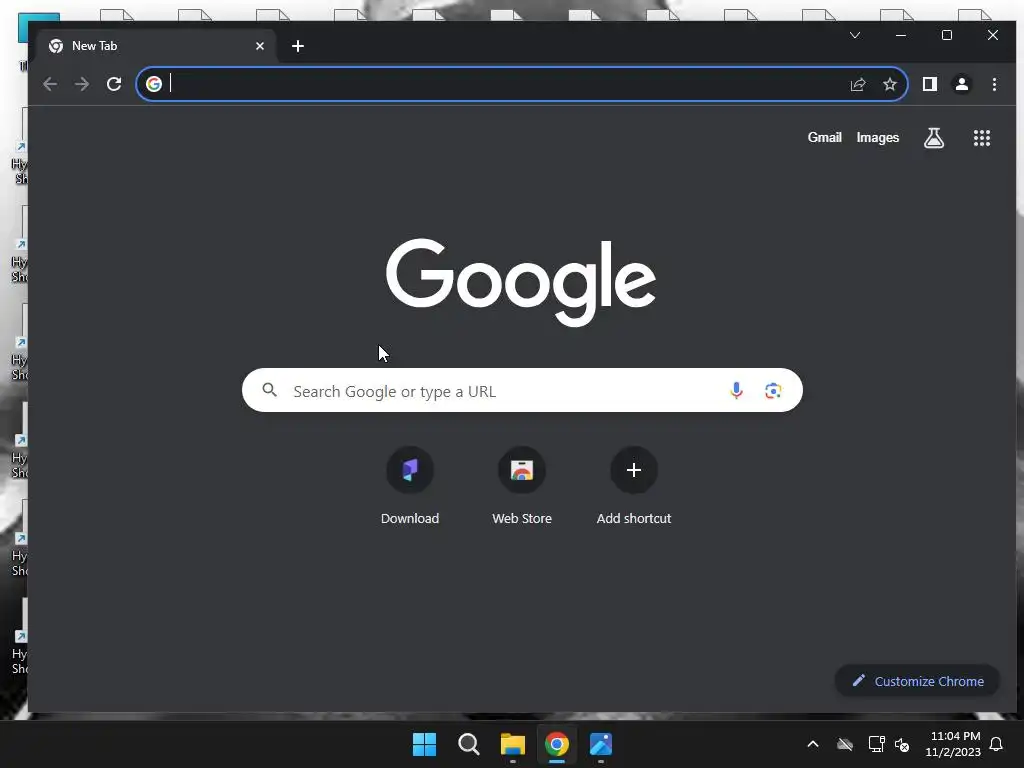Open the three-dot Chrome menu
1024x768 pixels.
coord(994,84)
